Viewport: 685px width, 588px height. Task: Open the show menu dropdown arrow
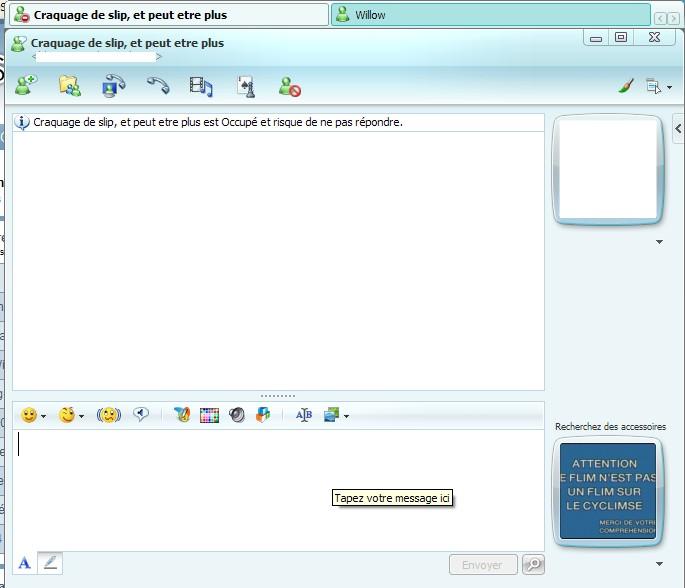(669, 87)
